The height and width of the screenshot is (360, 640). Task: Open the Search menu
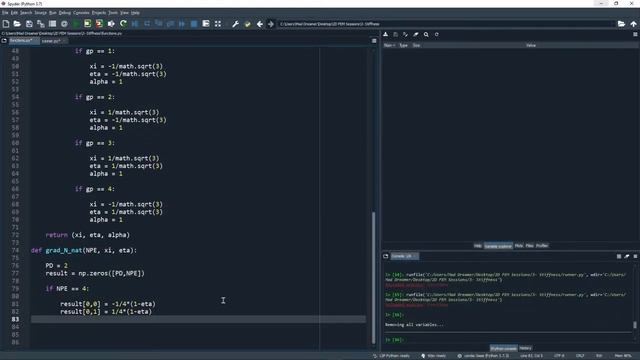(26, 13)
